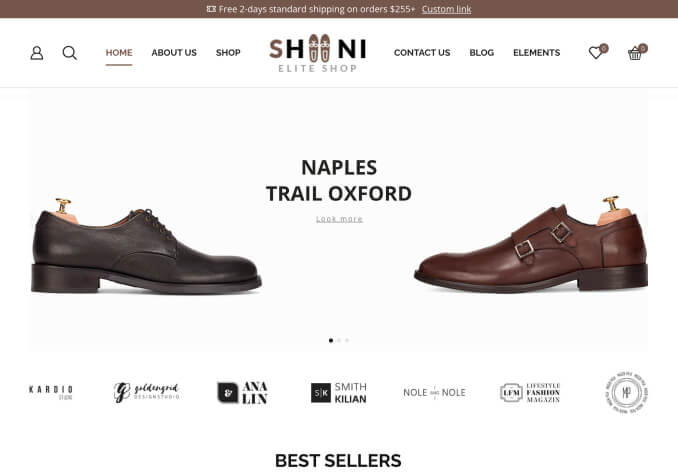
Task: Open the Shop menu
Action: (228, 53)
